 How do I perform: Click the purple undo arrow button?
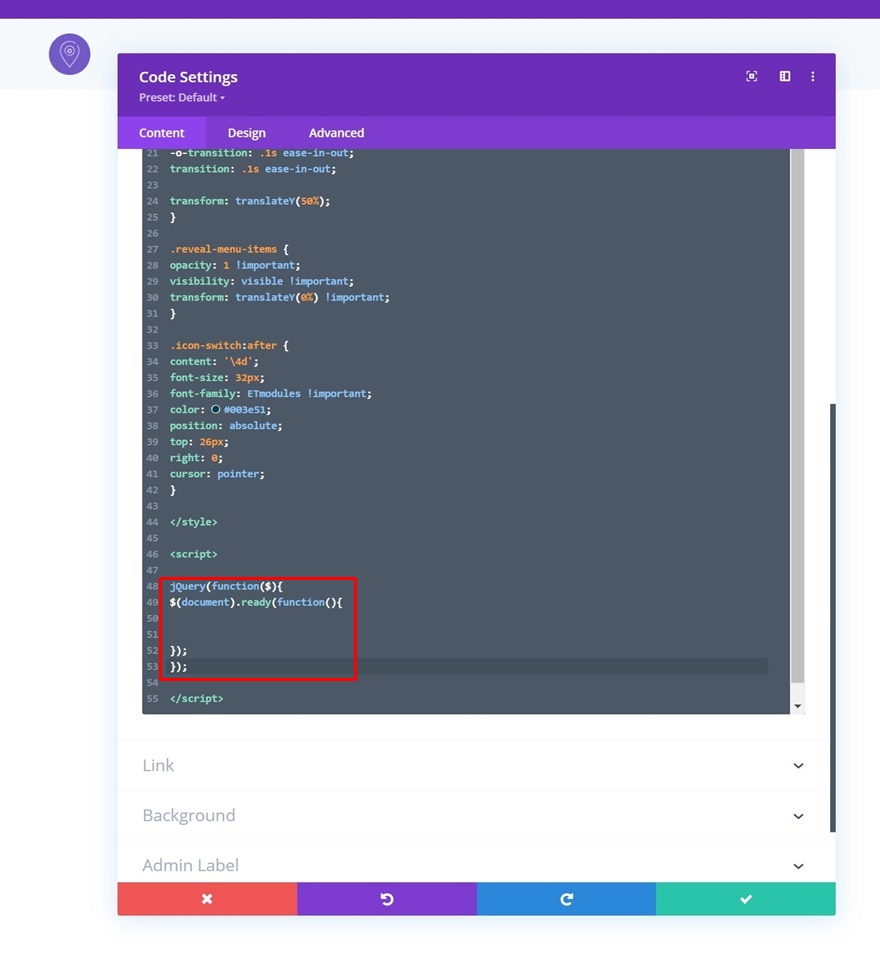tap(387, 899)
